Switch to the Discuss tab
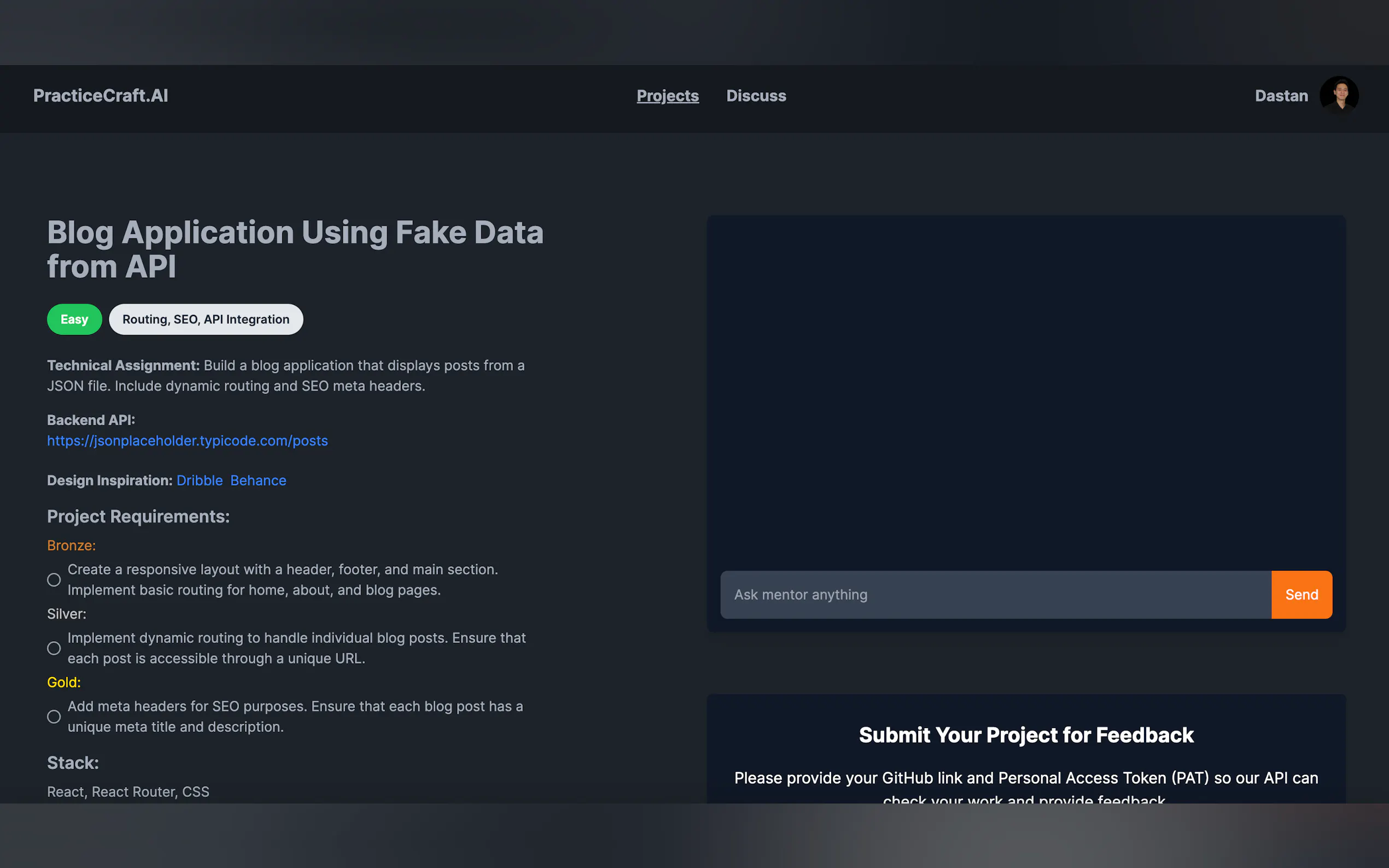This screenshot has width=1389, height=868. (756, 96)
